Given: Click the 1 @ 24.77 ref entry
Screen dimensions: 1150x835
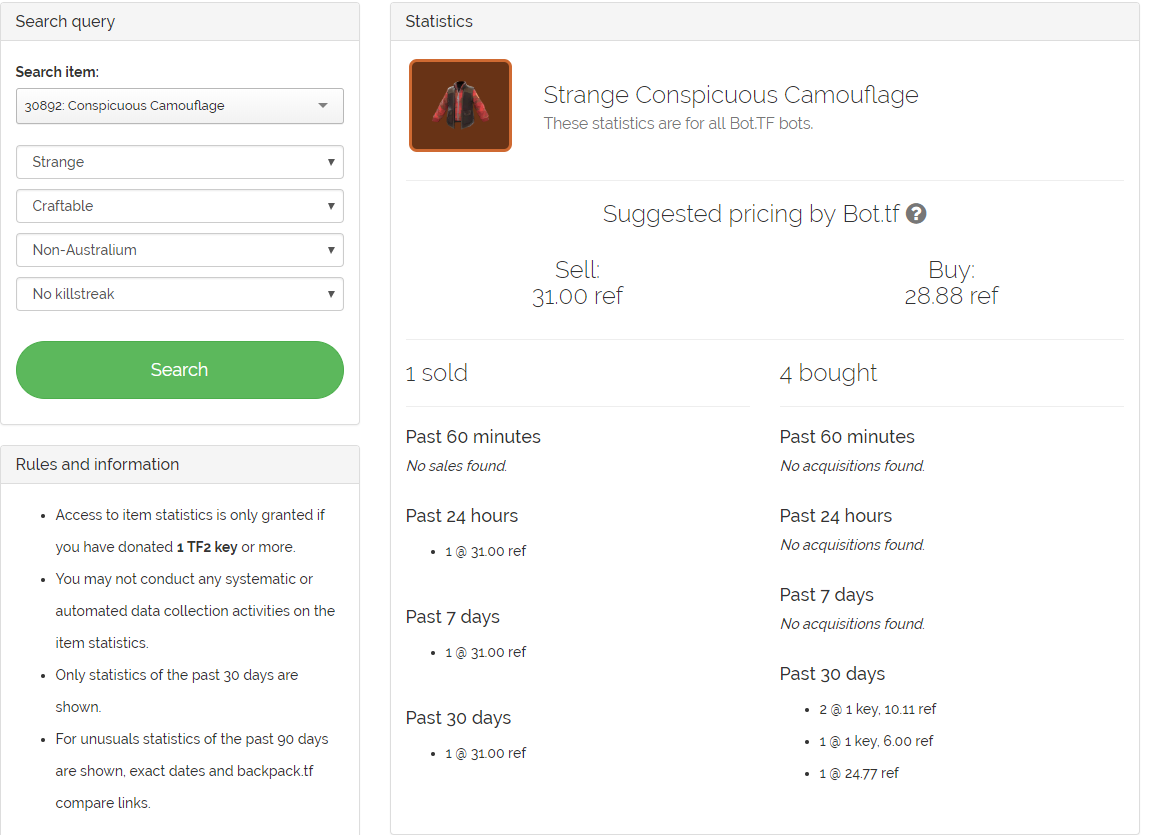Looking at the screenshot, I should click(x=858, y=773).
